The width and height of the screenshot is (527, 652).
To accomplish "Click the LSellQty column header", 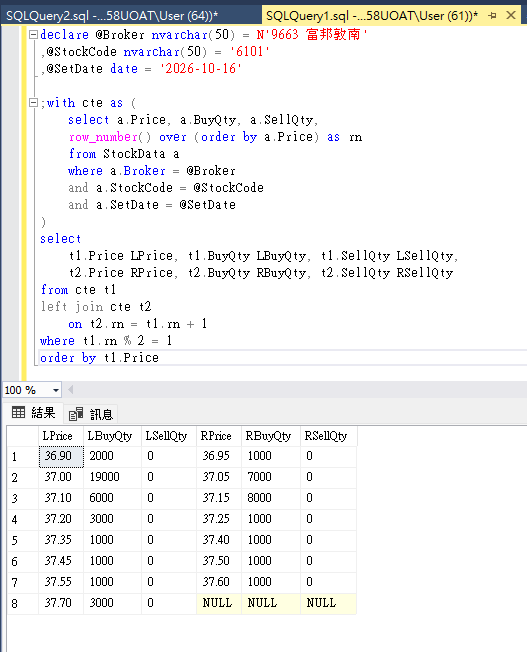I will (169, 436).
